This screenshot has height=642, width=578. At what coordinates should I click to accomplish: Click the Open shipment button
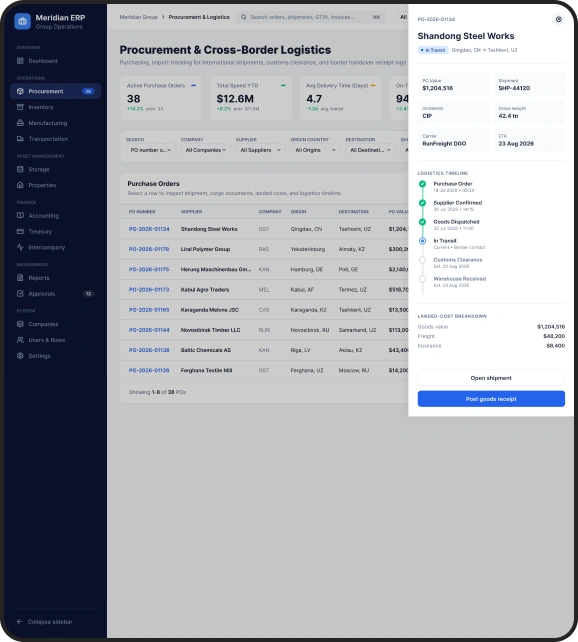point(491,378)
